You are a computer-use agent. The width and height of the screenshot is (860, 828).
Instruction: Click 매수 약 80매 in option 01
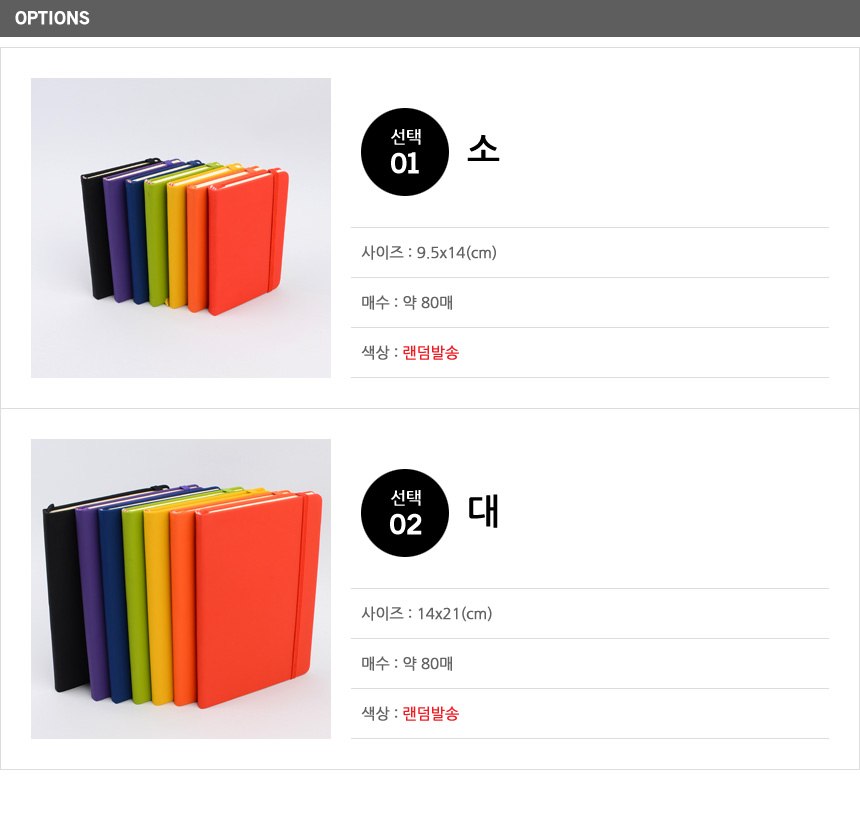coord(407,303)
